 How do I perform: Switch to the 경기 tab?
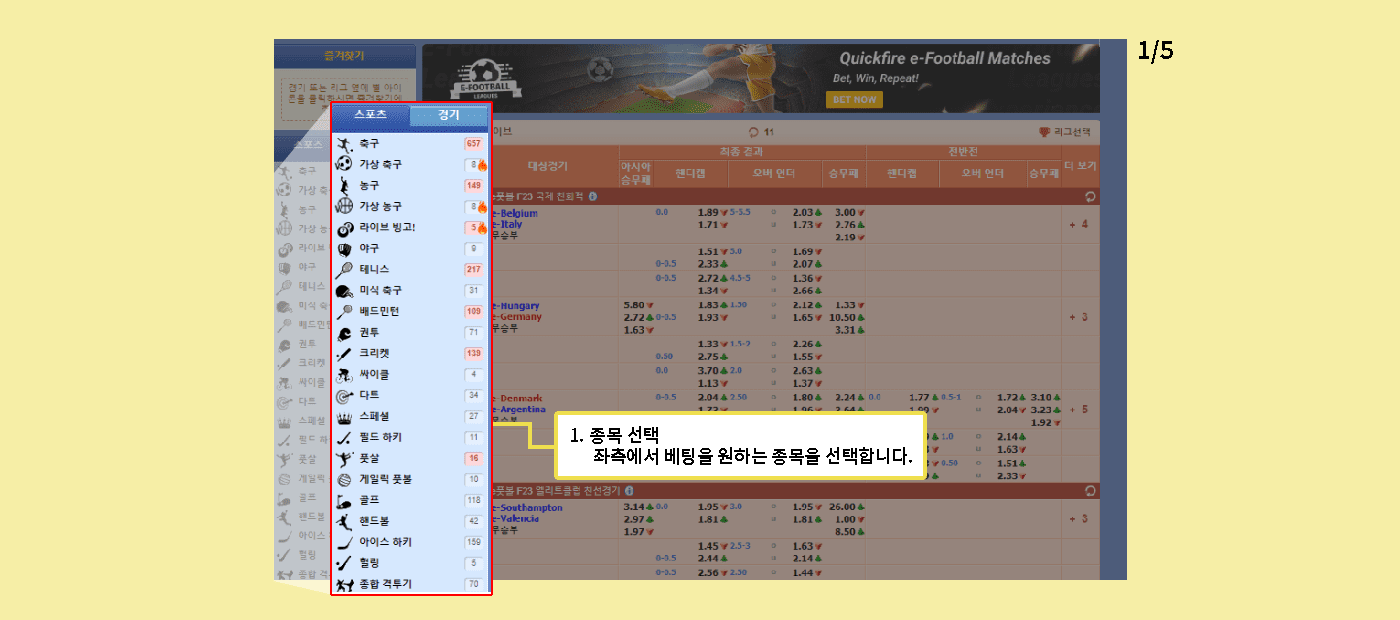click(449, 115)
